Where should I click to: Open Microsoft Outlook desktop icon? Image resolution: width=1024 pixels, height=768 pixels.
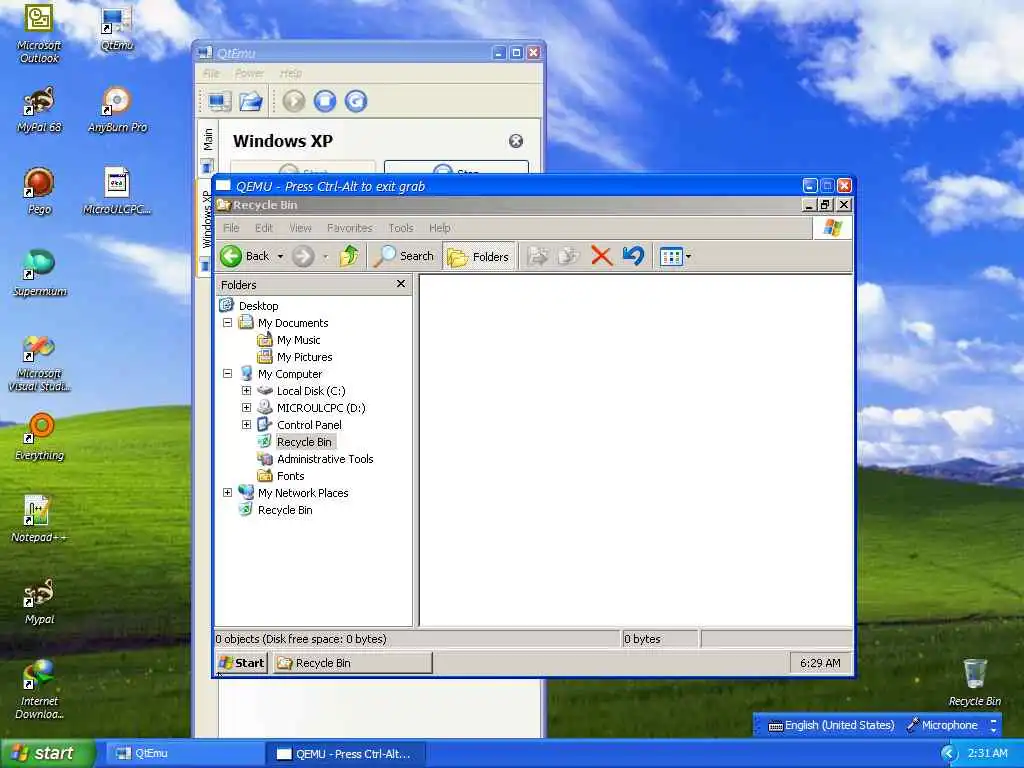coord(39,33)
